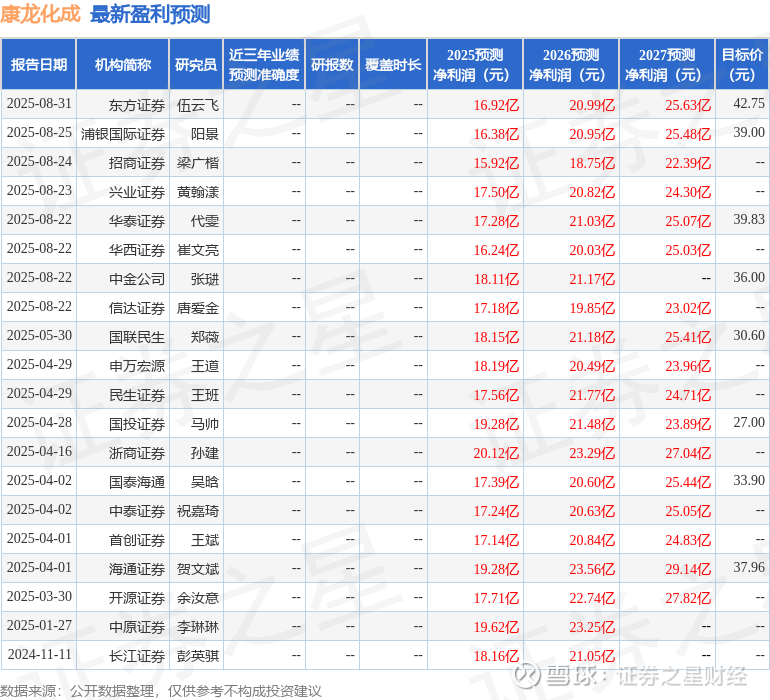Click analyst name 黄翰漾

click(198, 192)
